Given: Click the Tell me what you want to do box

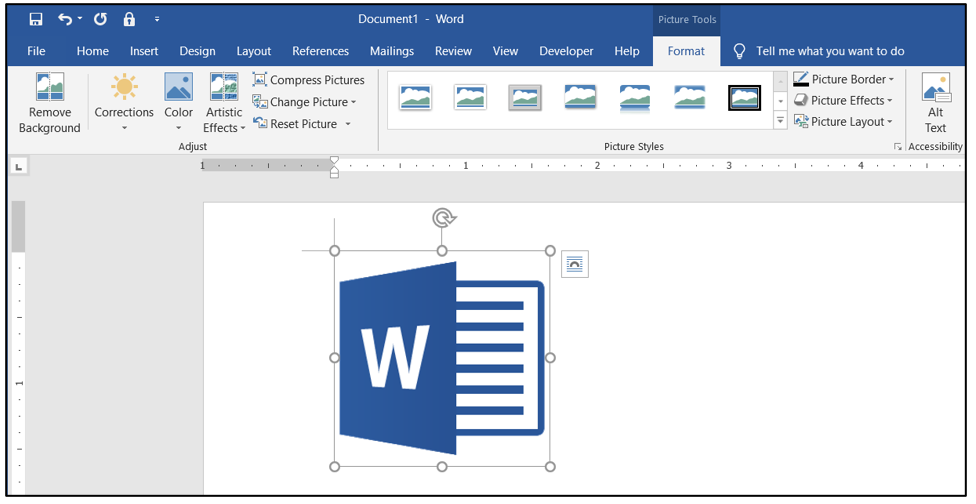Looking at the screenshot, I should click(x=830, y=51).
